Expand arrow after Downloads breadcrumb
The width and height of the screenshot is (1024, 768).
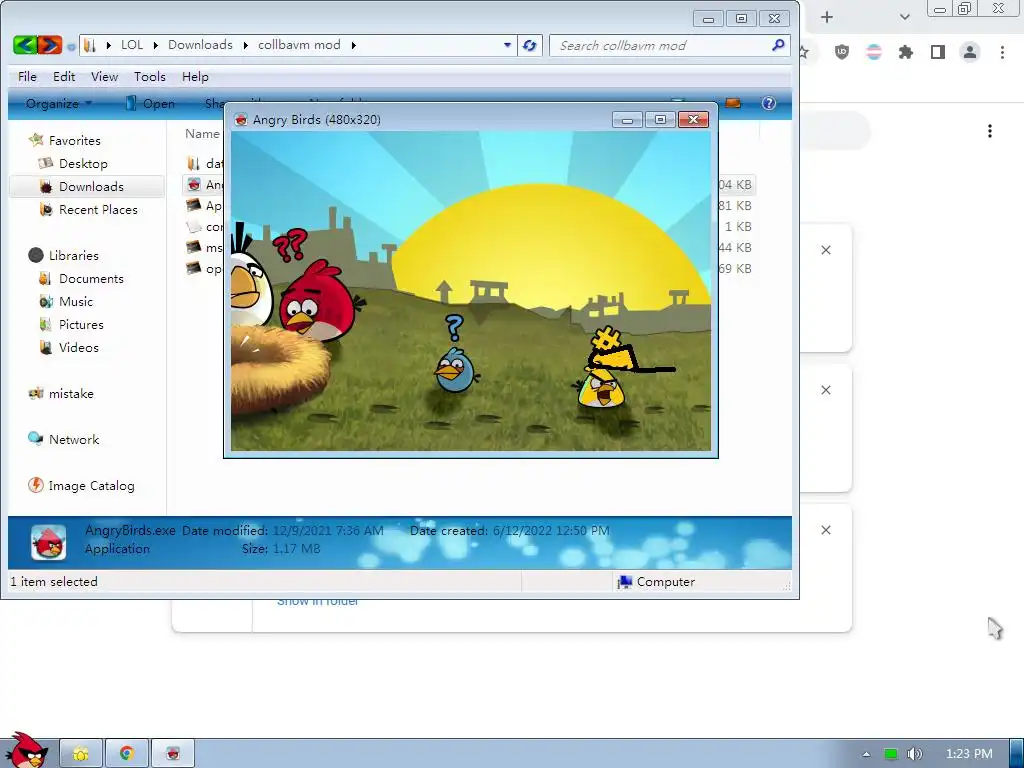pyautogui.click(x=246, y=45)
